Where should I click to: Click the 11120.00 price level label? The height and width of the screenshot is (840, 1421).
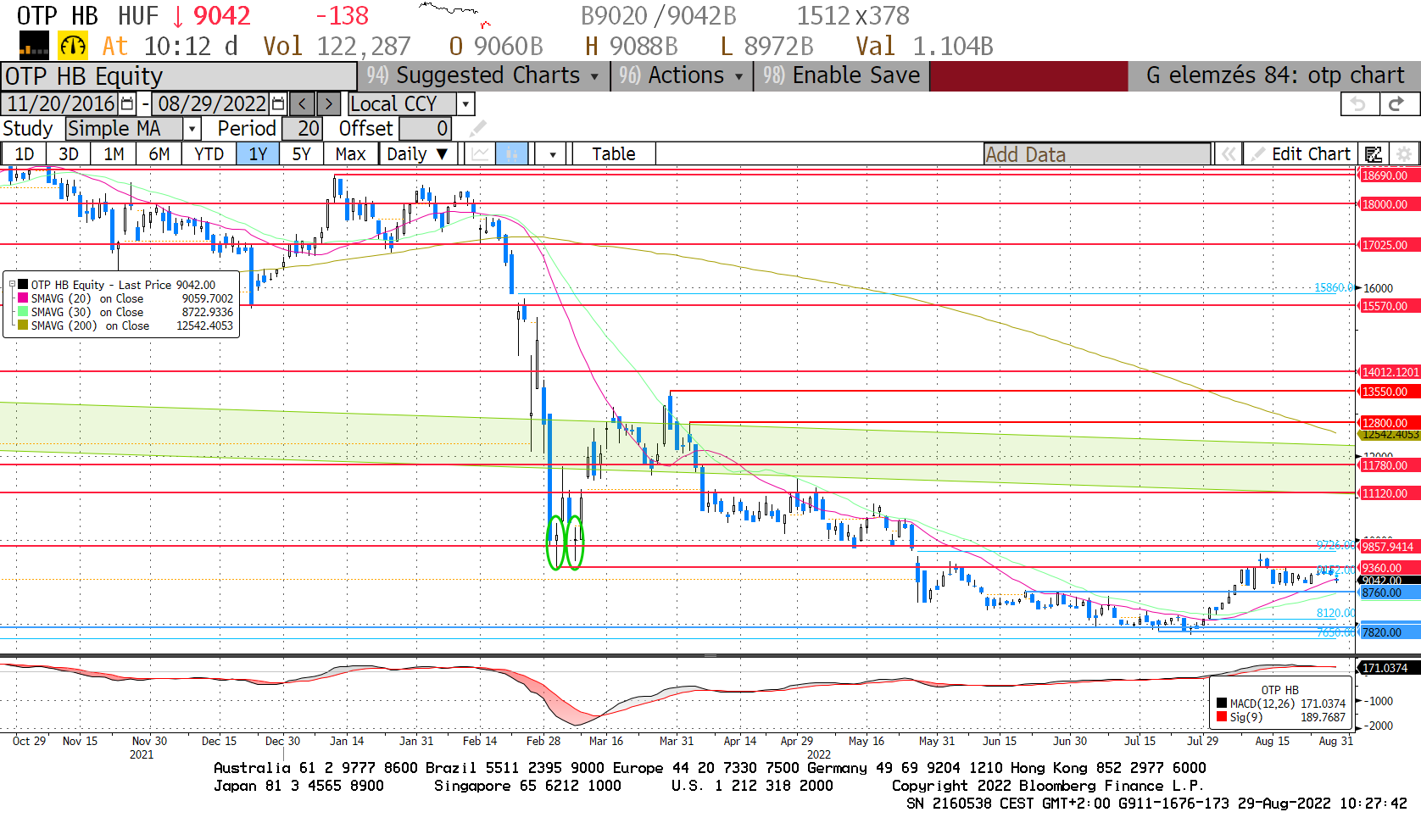point(1389,493)
